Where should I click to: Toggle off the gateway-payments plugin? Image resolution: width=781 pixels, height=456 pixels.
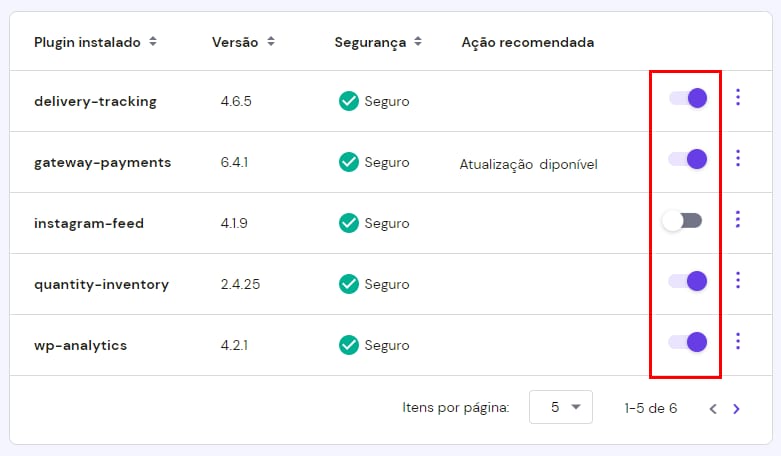687,159
